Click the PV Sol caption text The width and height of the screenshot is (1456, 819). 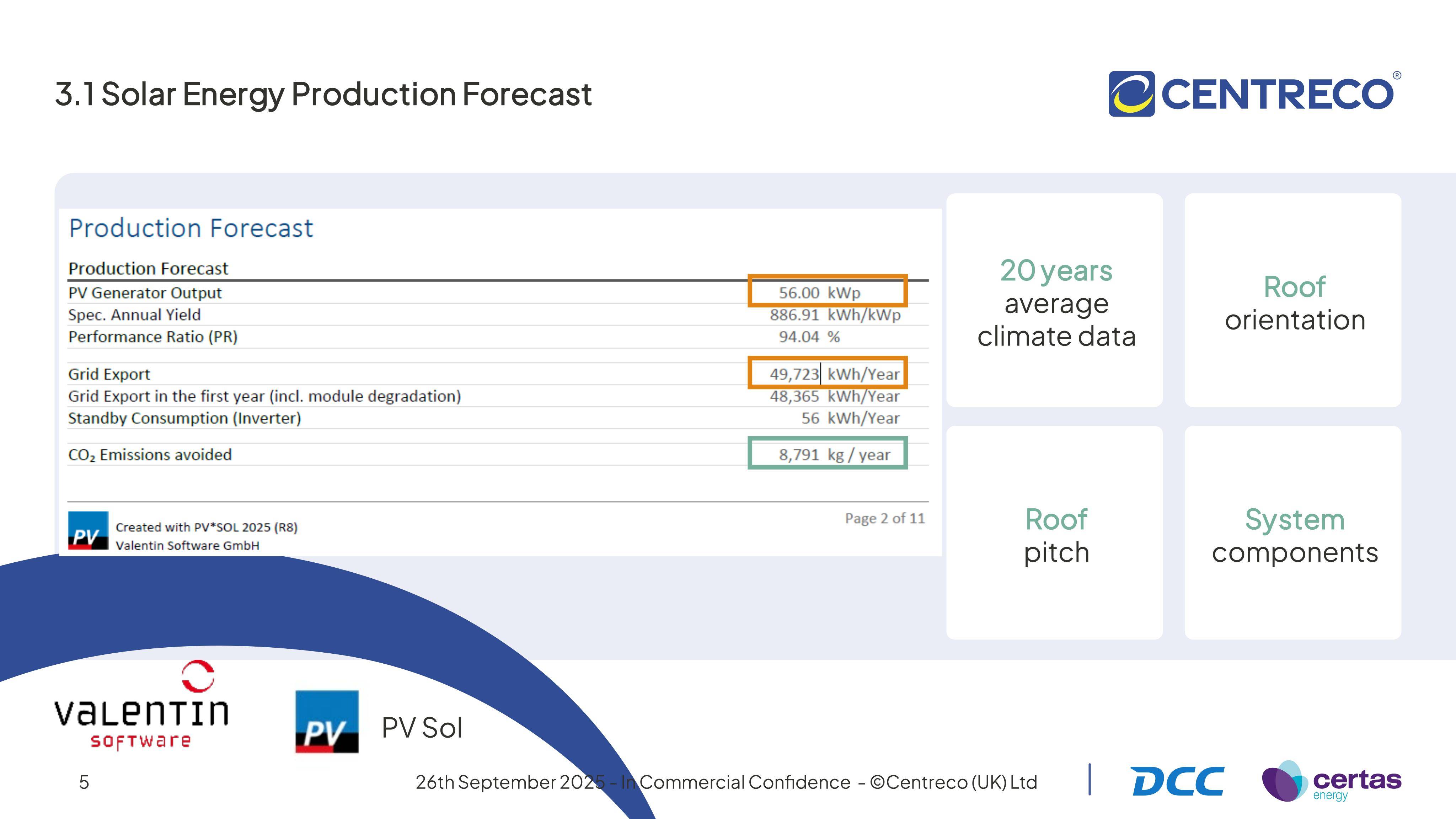[422, 727]
